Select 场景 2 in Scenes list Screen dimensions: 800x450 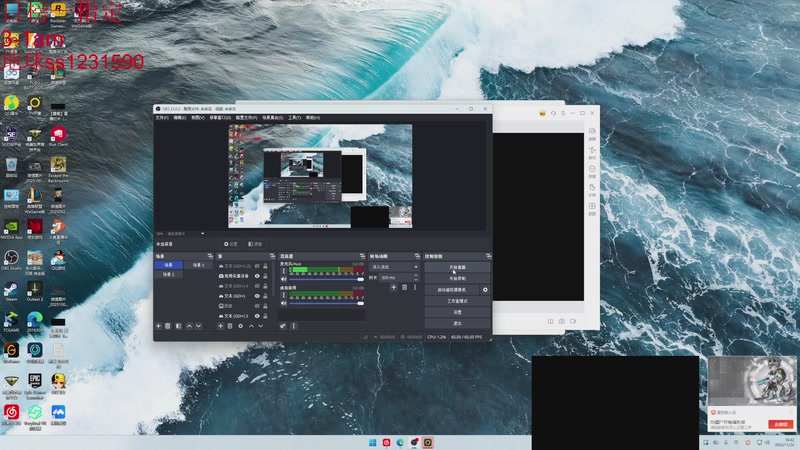coord(168,274)
